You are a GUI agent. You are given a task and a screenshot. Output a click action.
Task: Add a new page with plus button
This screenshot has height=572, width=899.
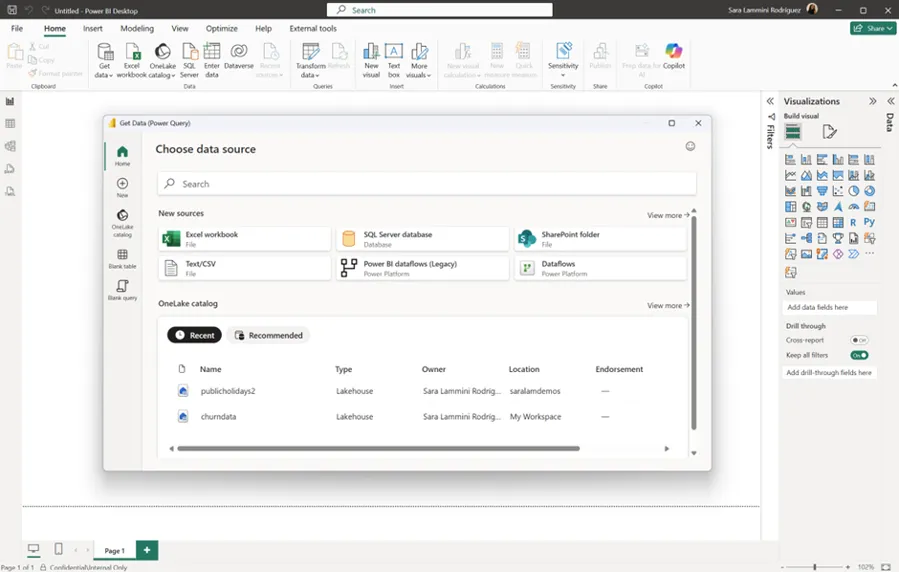147,550
